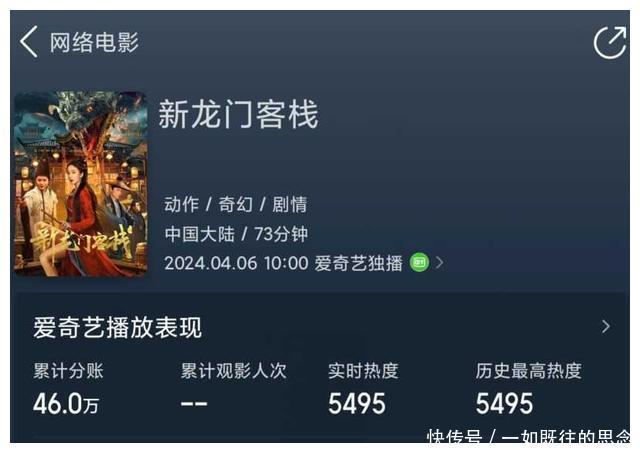
Task: Tap the -- viewer count placeholder
Action: 194,404
